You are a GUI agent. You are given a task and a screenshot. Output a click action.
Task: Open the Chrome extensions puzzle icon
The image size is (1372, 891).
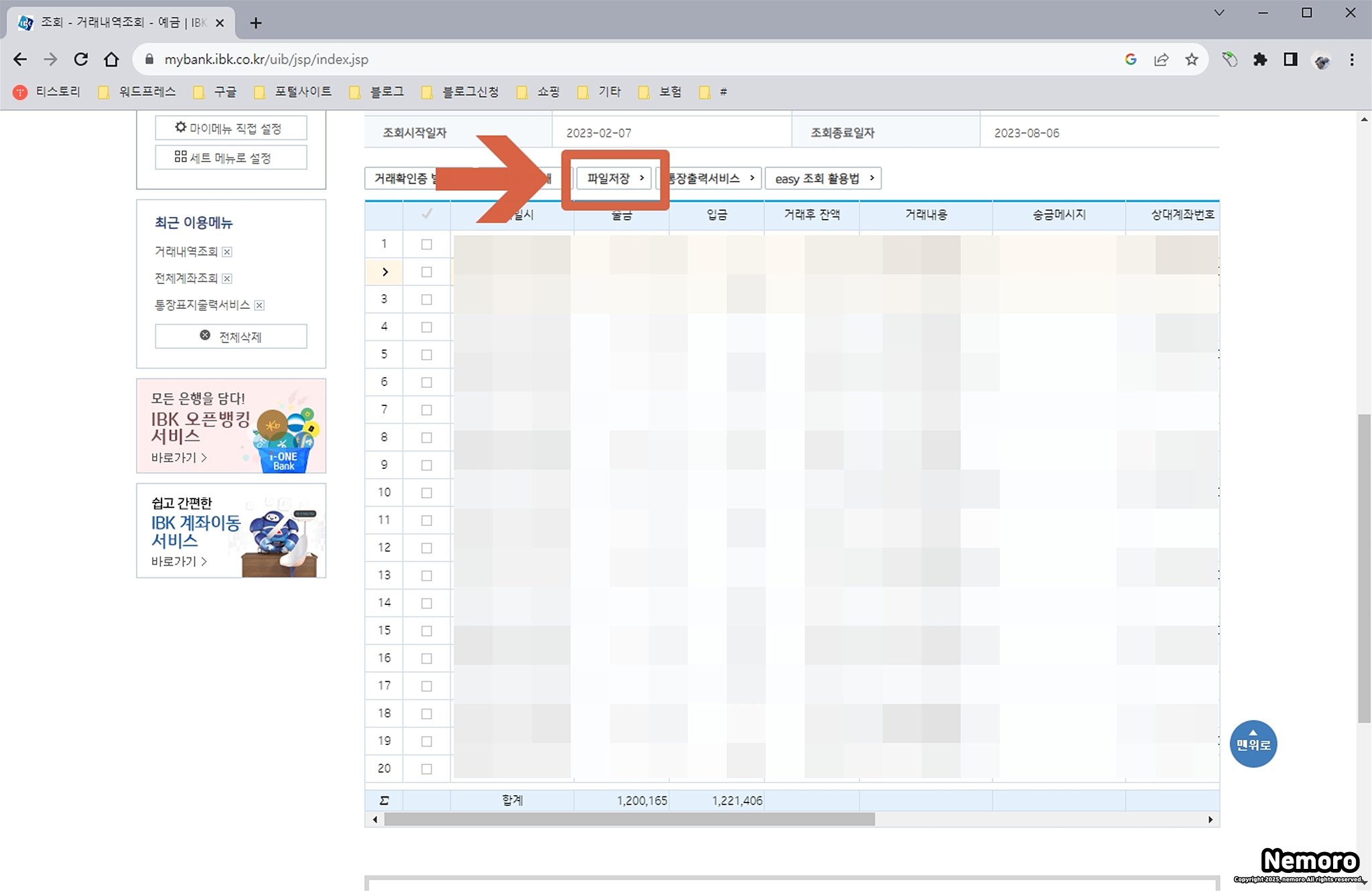click(1260, 60)
